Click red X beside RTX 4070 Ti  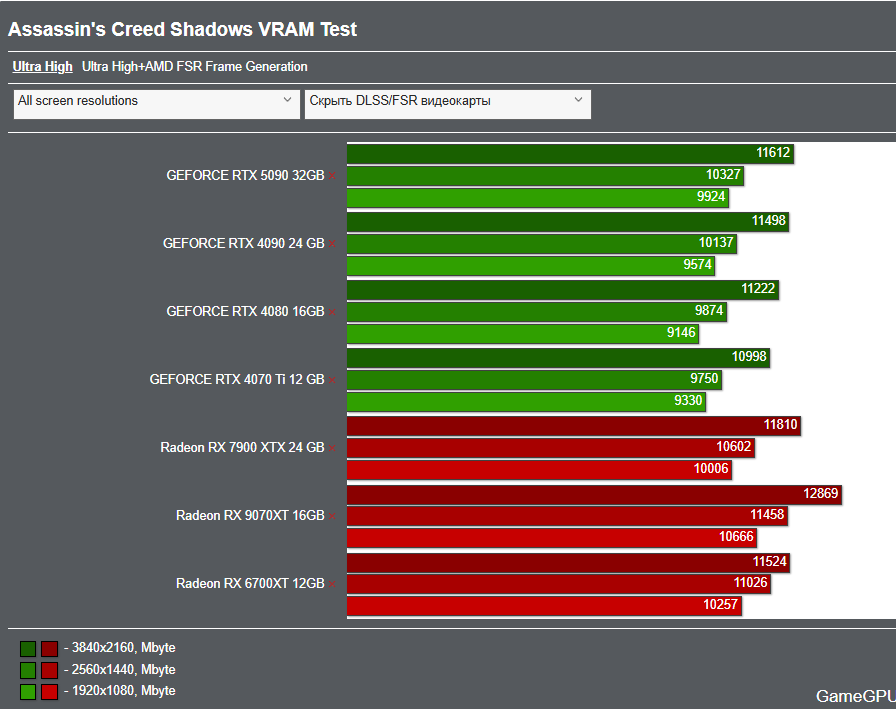pos(333,380)
